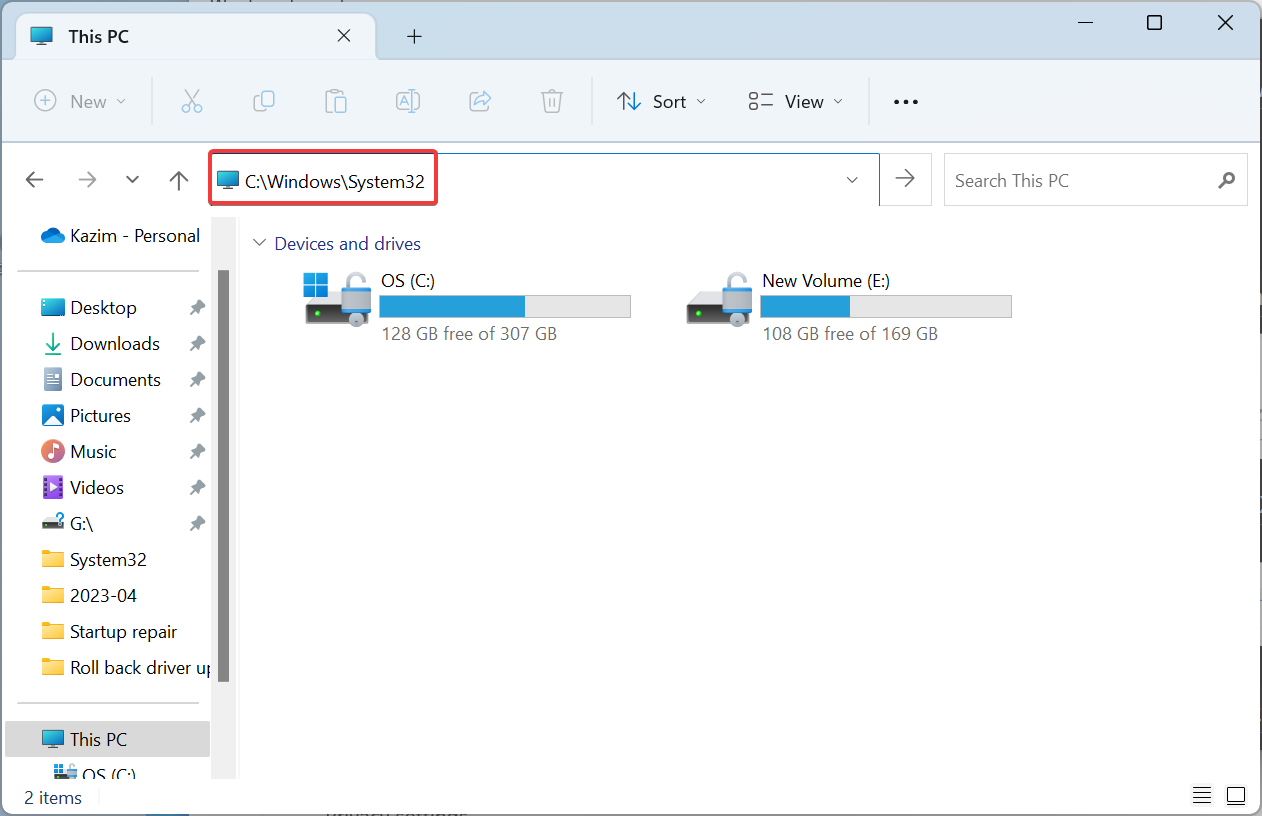Click the Copy icon in toolbar

click(264, 101)
